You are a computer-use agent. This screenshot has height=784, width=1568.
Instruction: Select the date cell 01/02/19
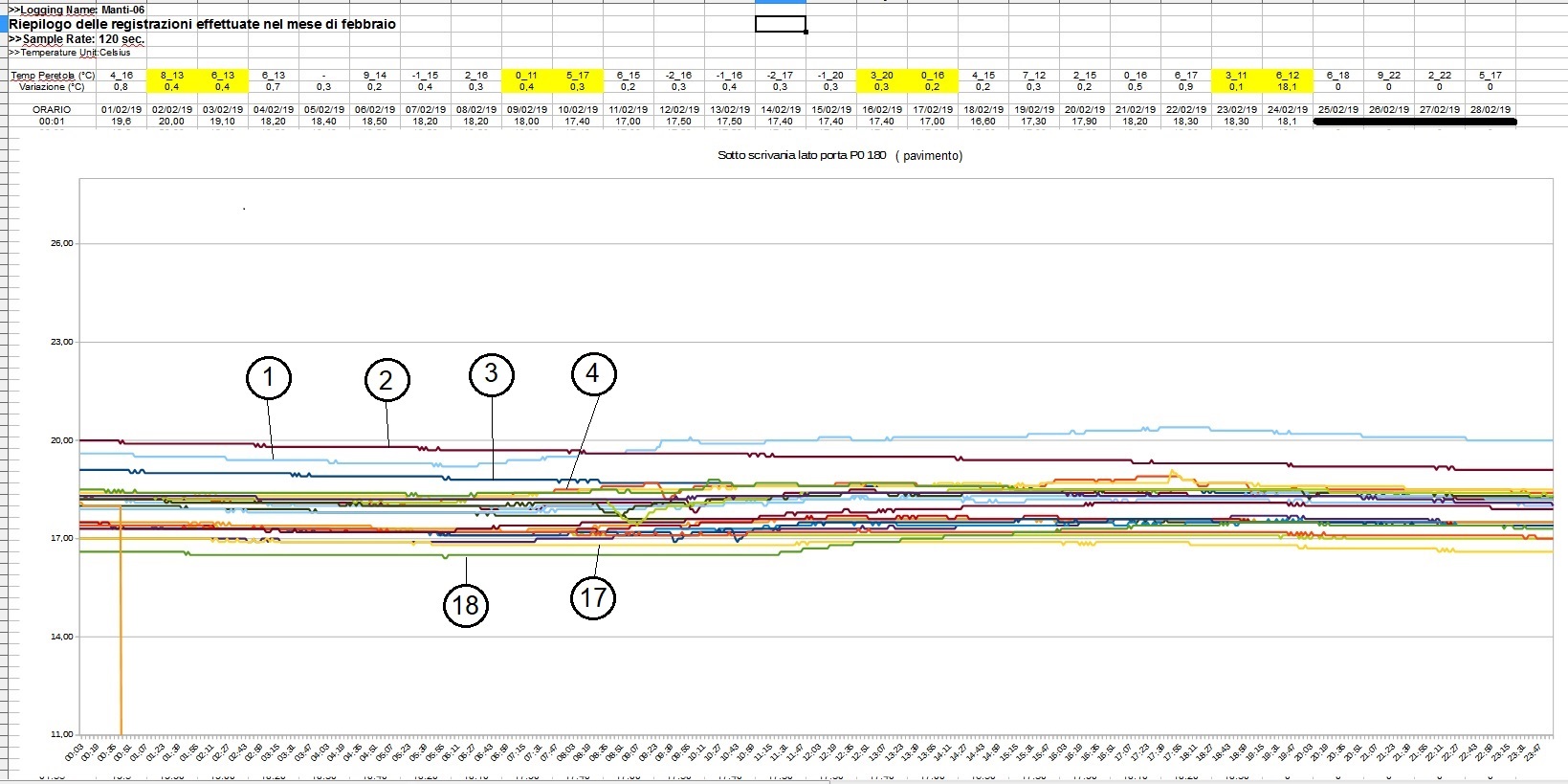pyautogui.click(x=121, y=109)
